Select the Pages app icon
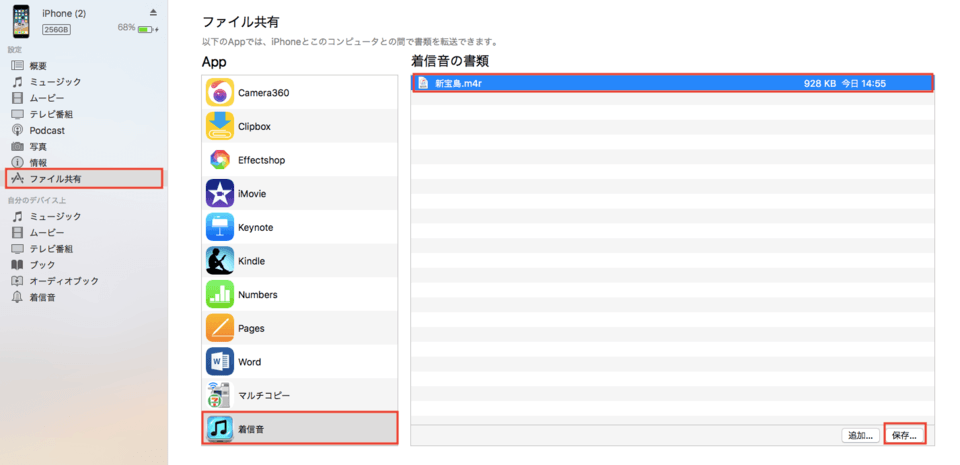The image size is (960, 465). coord(220,329)
